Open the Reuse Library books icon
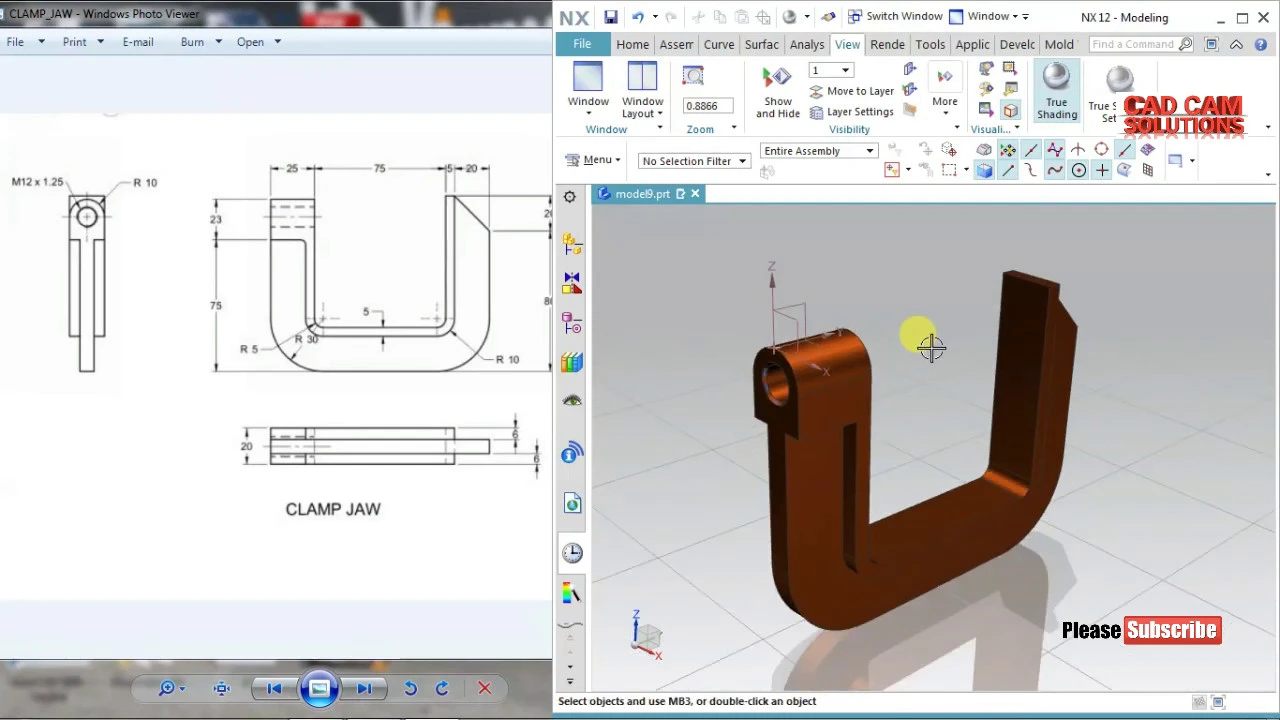Viewport: 1280px width, 720px height. coord(572,362)
